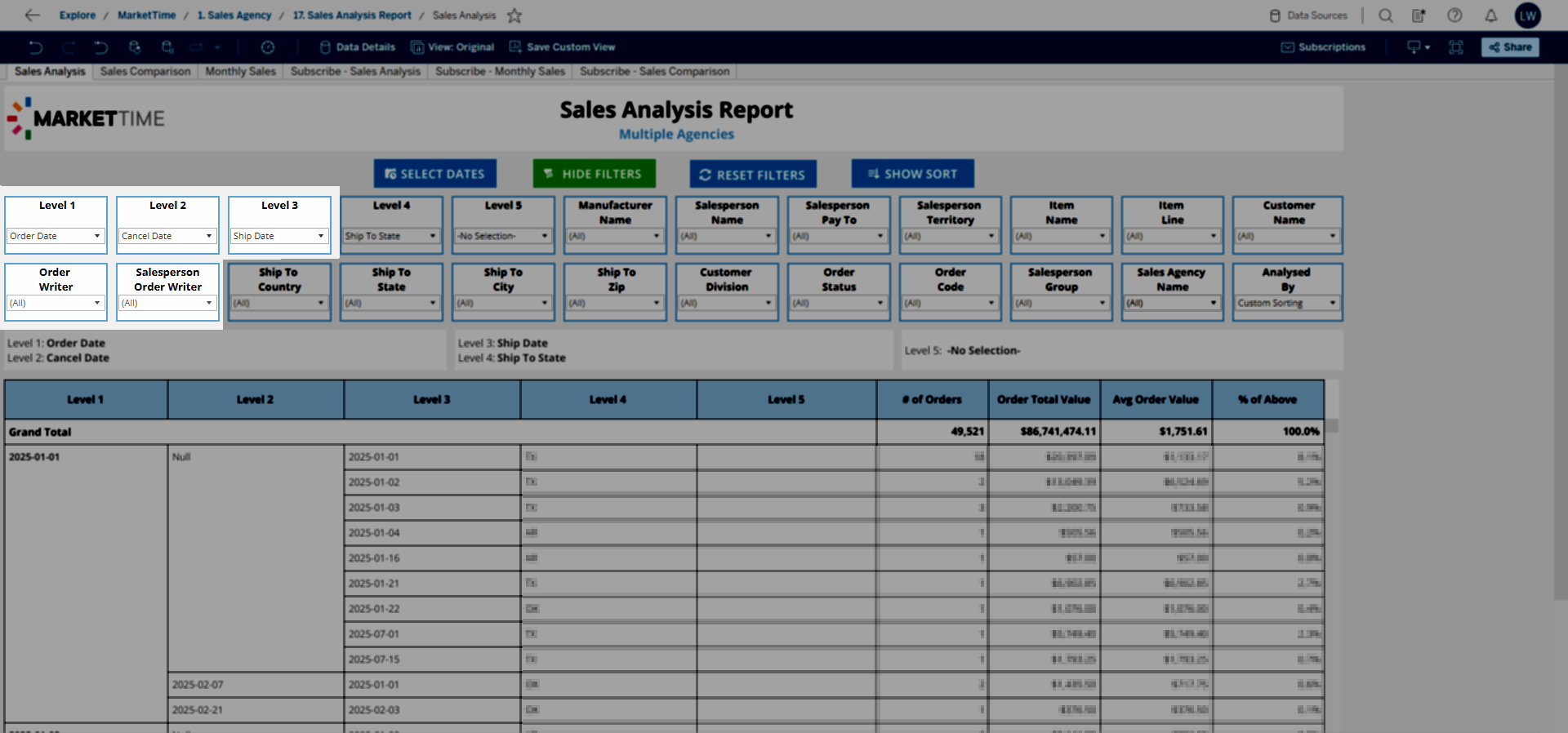The width and height of the screenshot is (1568, 733).
Task: Switch to the Monthly Sales tab
Action: tap(241, 72)
